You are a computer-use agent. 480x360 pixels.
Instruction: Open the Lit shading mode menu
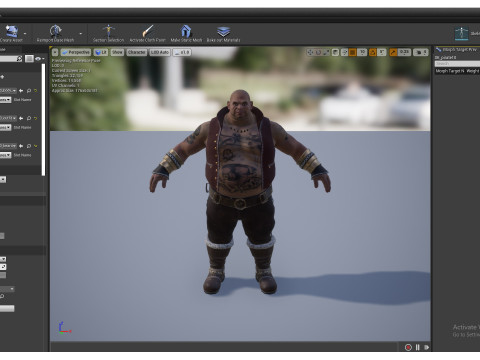tap(101, 52)
